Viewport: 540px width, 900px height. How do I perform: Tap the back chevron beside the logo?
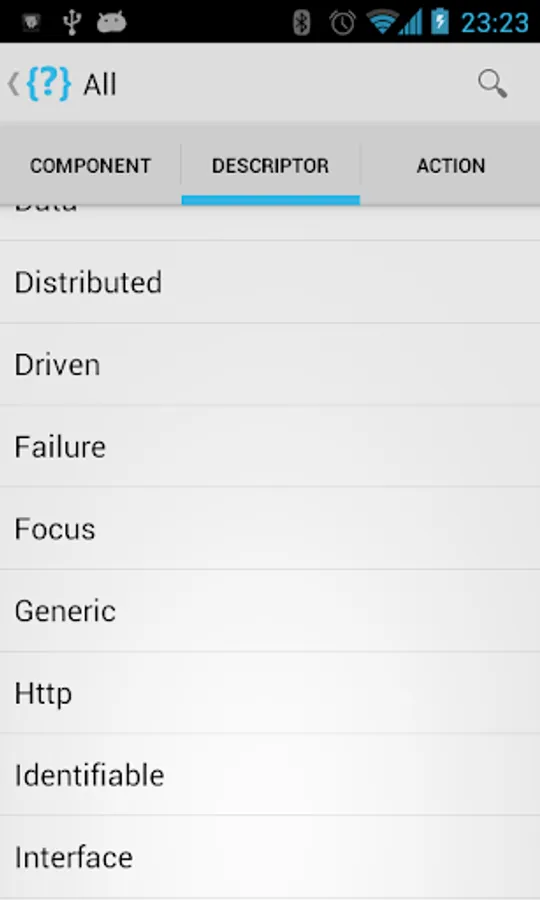tap(13, 84)
